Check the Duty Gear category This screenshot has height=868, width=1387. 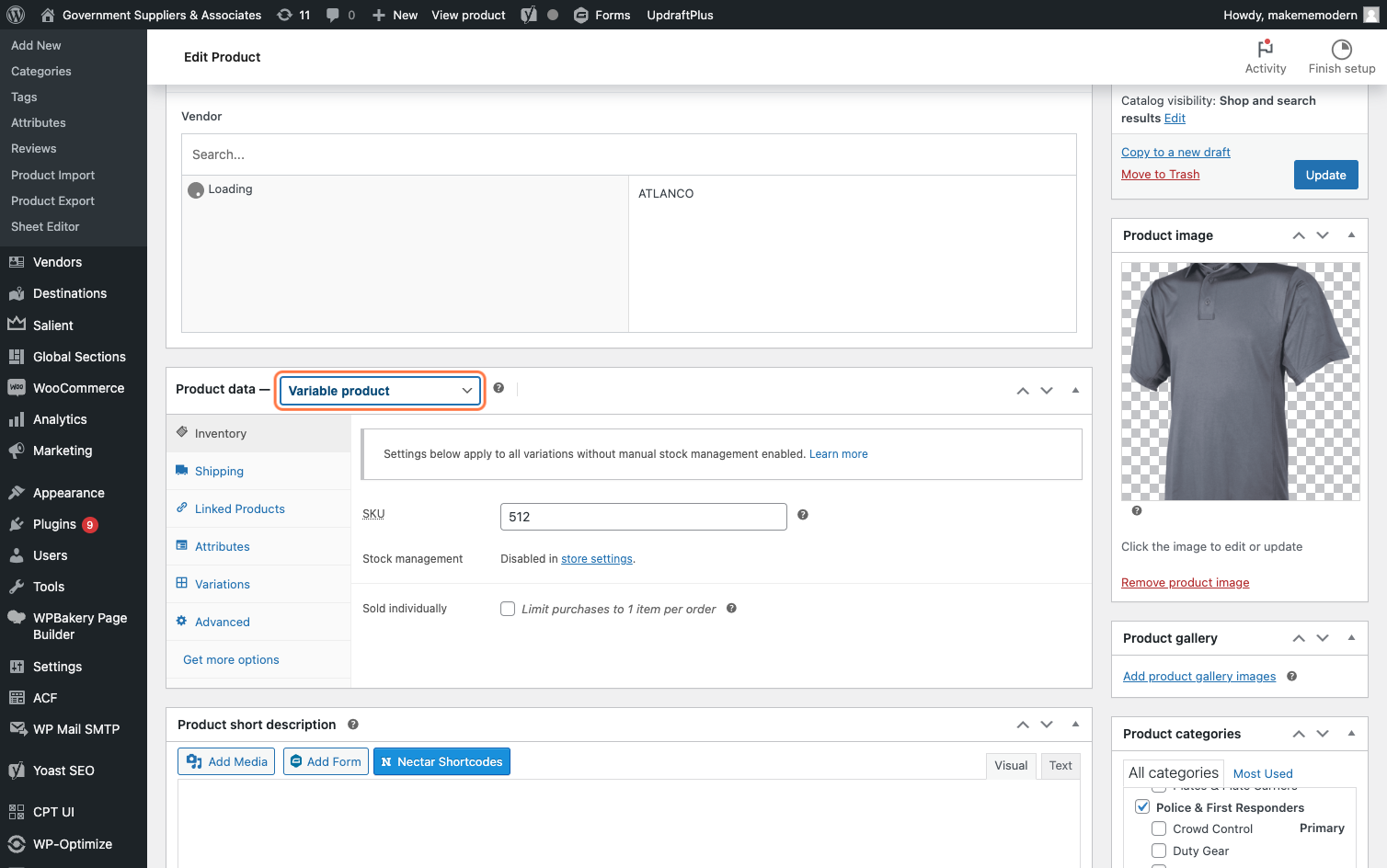(x=1159, y=851)
